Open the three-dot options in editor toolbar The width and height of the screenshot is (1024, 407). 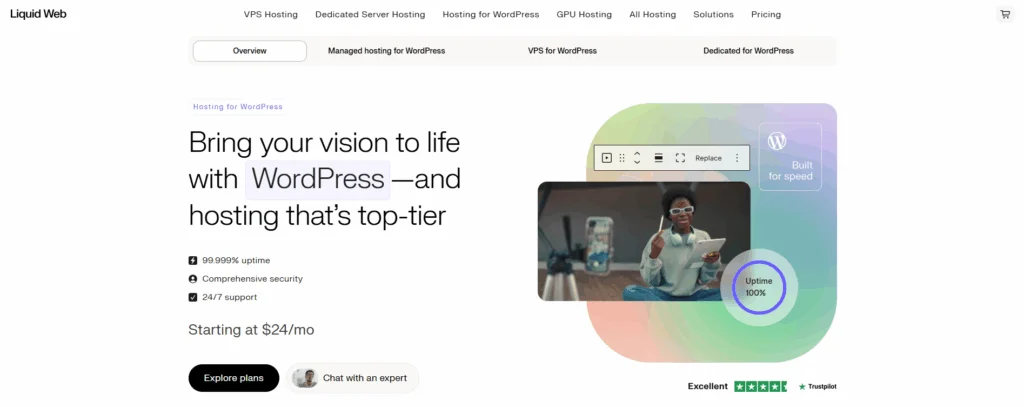coord(737,158)
